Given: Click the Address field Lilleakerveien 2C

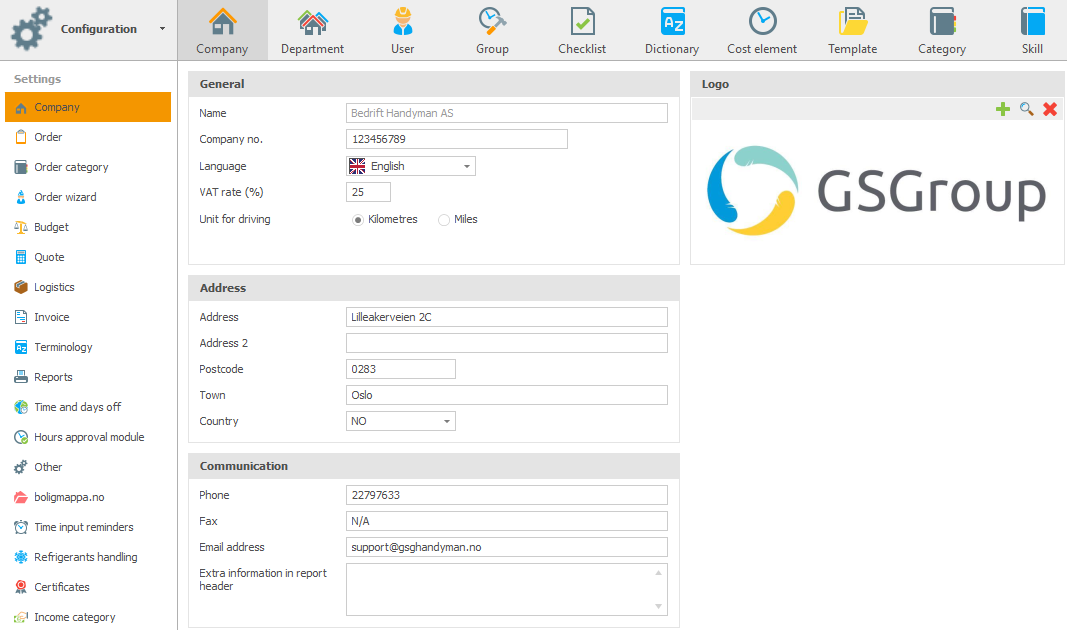Looking at the screenshot, I should [507, 317].
